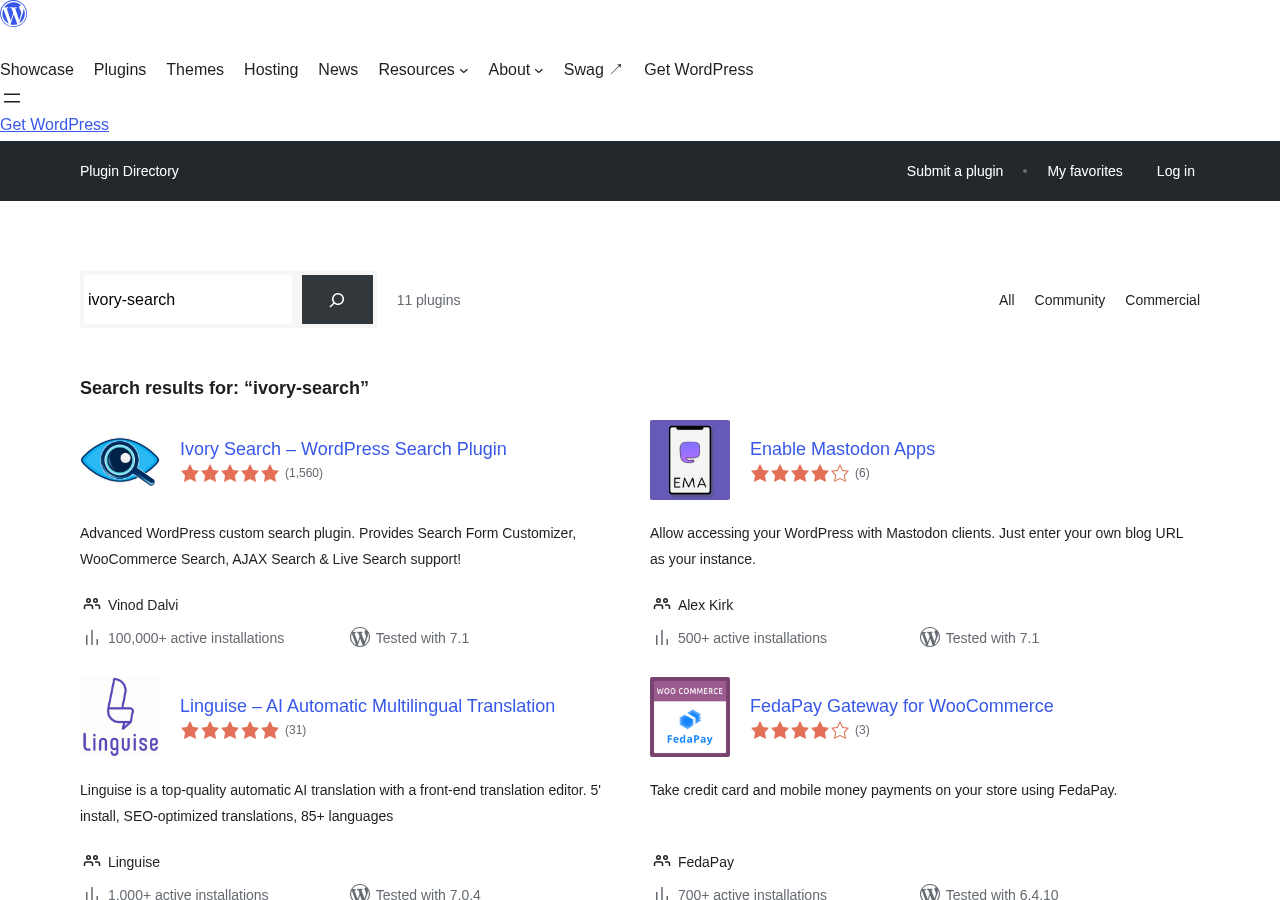This screenshot has width=1280, height=900.
Task: Select the Commercial filter
Action: pos(1162,300)
